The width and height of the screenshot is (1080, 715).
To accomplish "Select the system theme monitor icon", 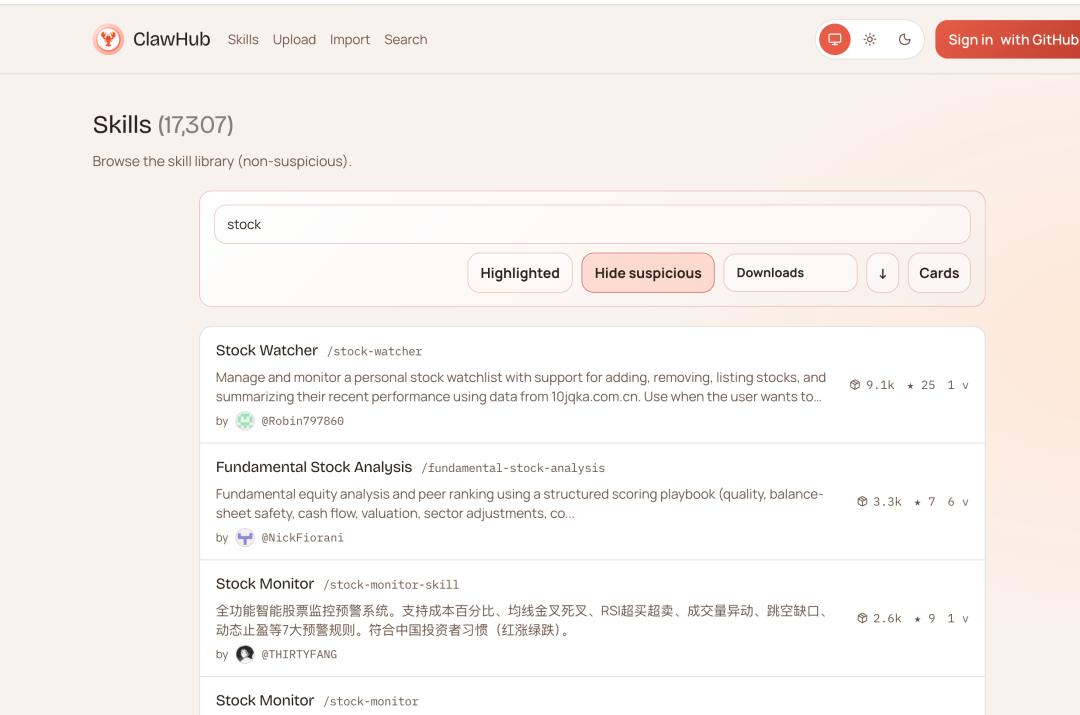I will pyautogui.click(x=835, y=39).
